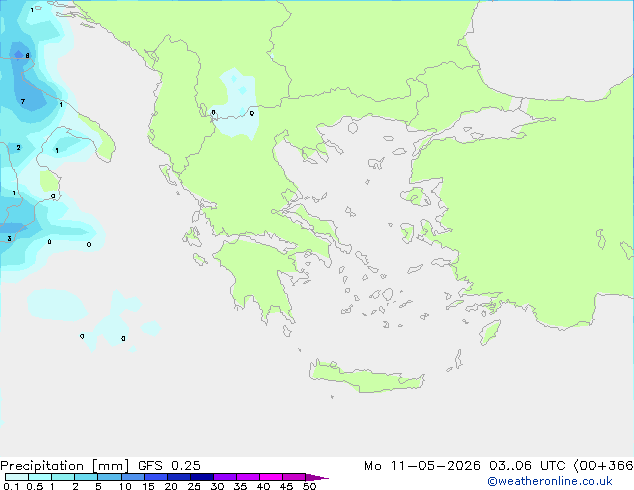The image size is (634, 490).
Task: Click the legend label '5'
Action: pyautogui.click(x=98, y=486)
